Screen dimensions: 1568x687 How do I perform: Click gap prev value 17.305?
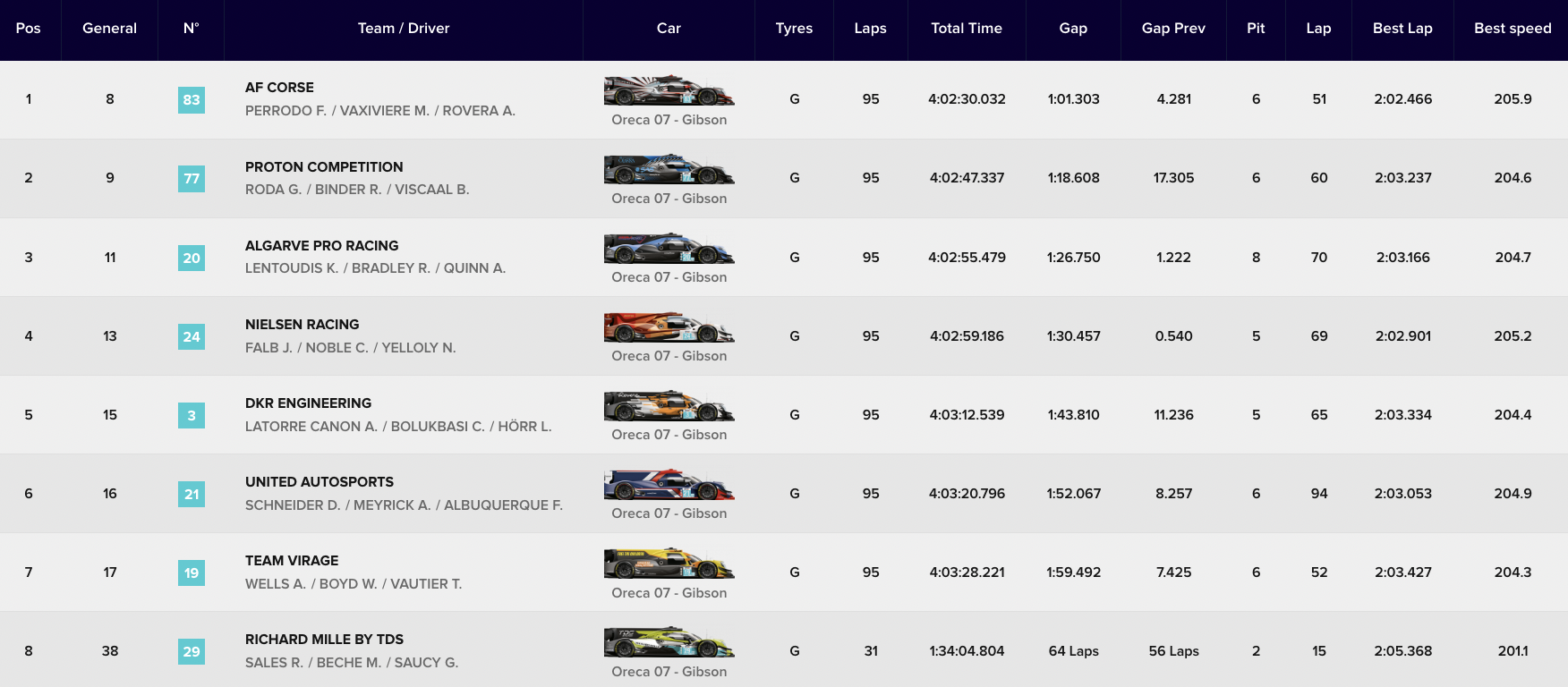pyautogui.click(x=1173, y=178)
